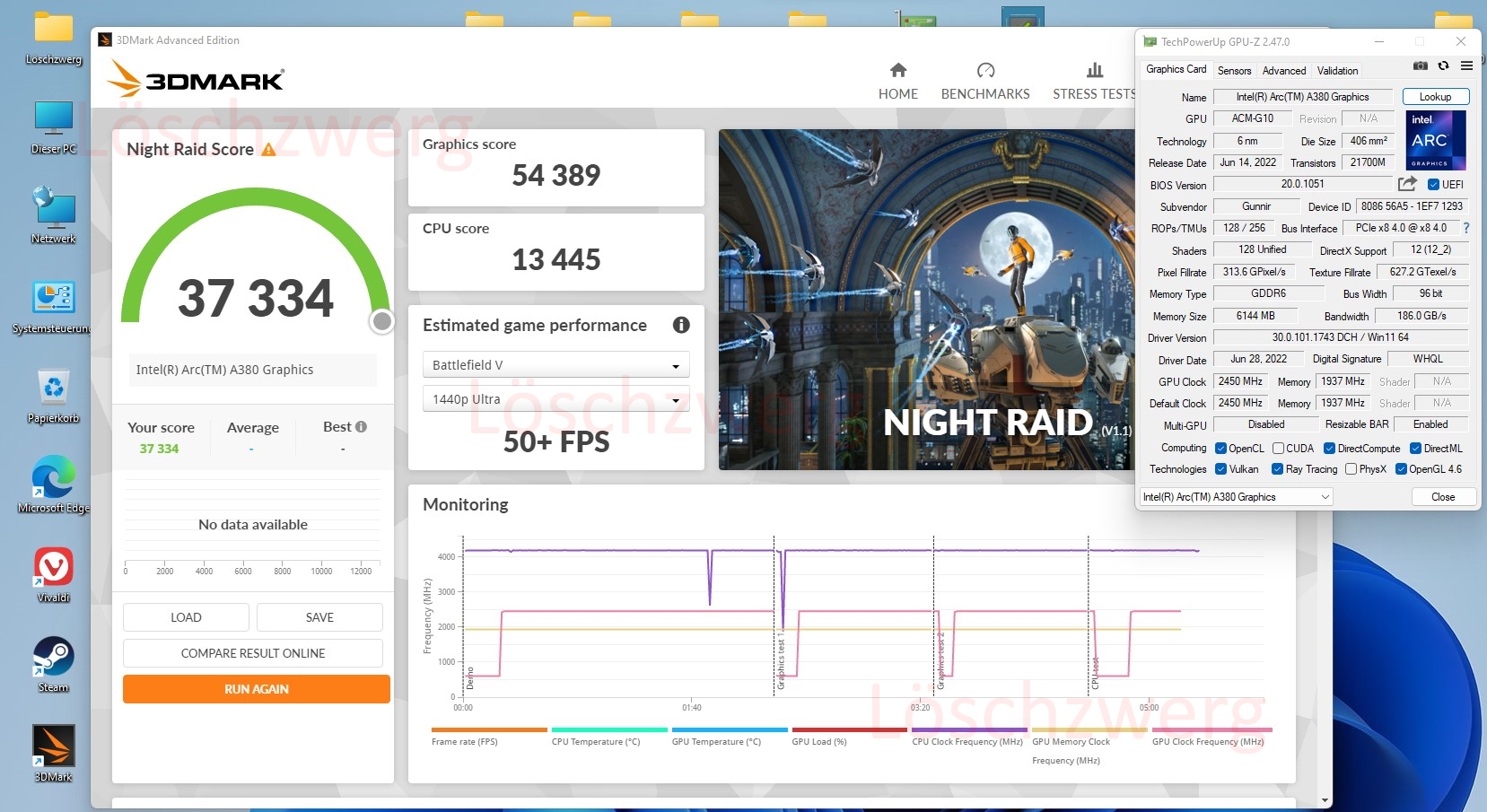1487x812 pixels.
Task: Click the GPU Temperature legend color bar
Action: (x=730, y=730)
